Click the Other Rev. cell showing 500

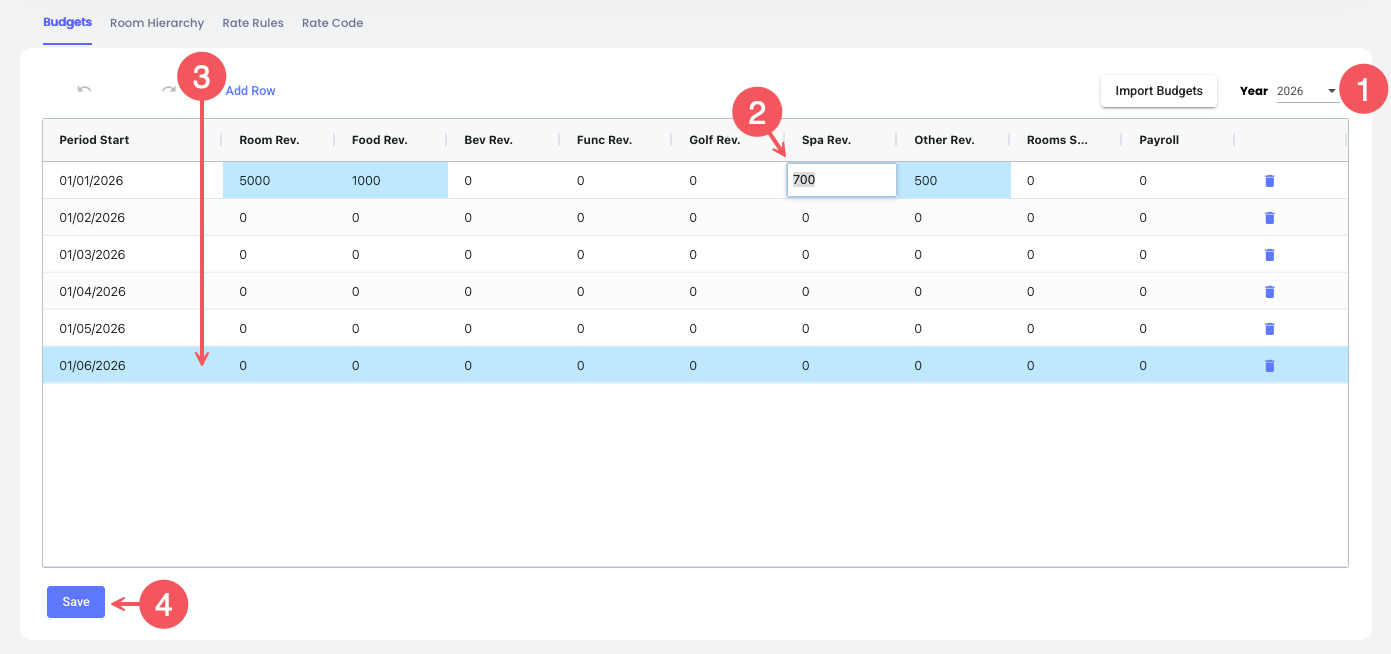(953, 181)
